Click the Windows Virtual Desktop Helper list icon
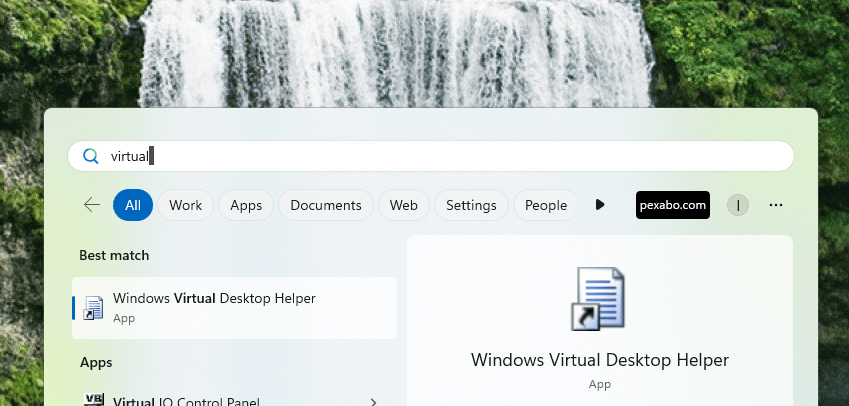849x406 pixels. [93, 308]
